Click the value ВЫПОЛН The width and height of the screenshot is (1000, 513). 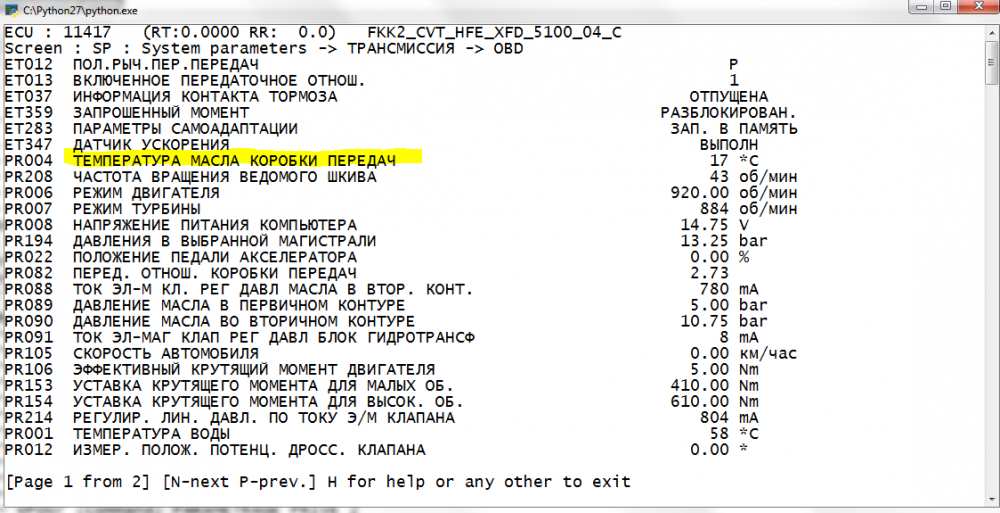point(729,145)
